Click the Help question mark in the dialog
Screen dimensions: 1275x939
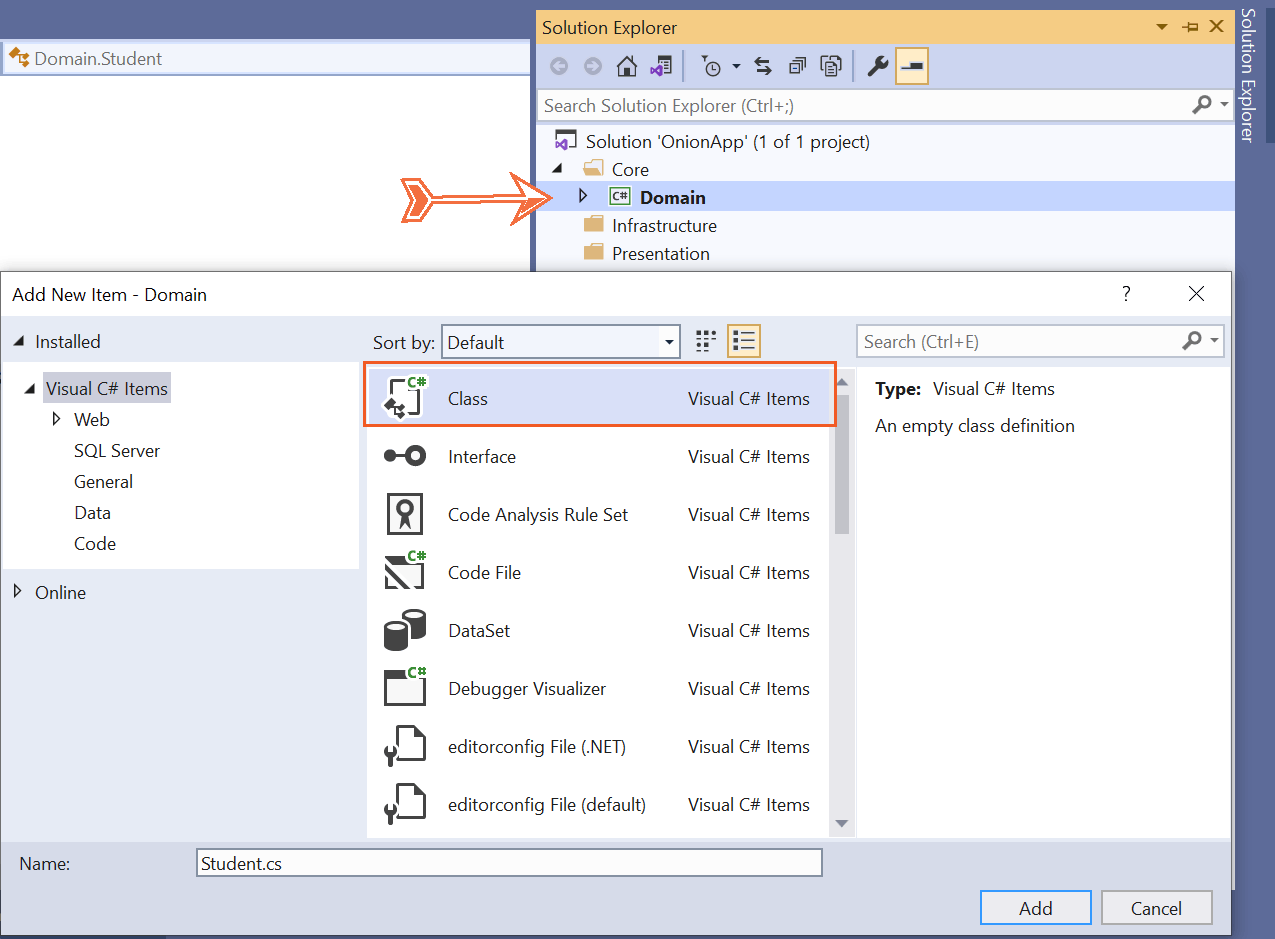pos(1126,293)
